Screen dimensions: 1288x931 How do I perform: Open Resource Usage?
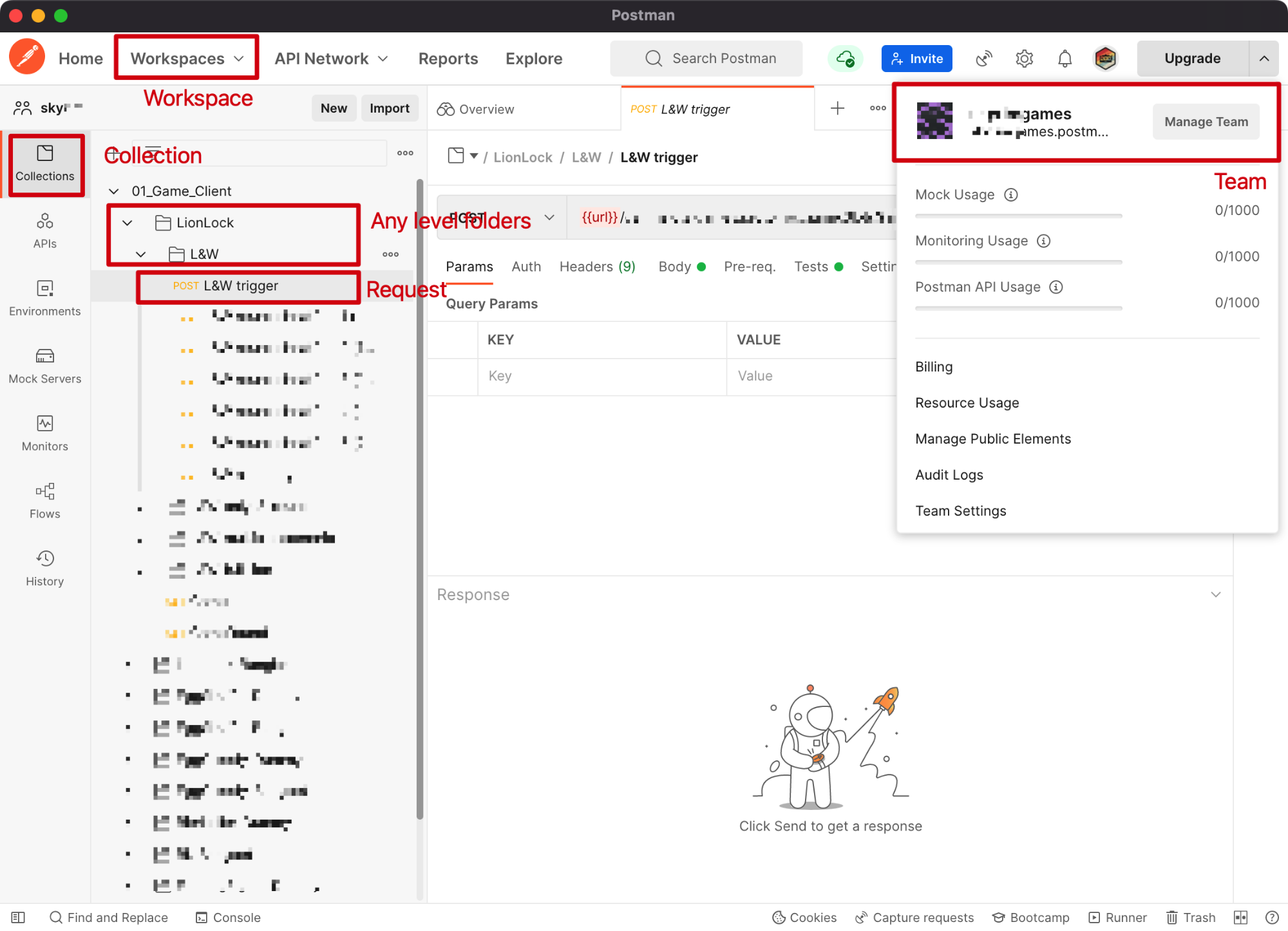[x=967, y=403]
